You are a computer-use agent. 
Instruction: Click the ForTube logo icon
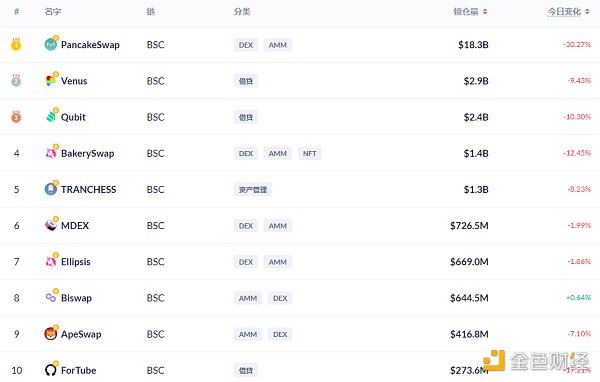pyautogui.click(x=51, y=370)
